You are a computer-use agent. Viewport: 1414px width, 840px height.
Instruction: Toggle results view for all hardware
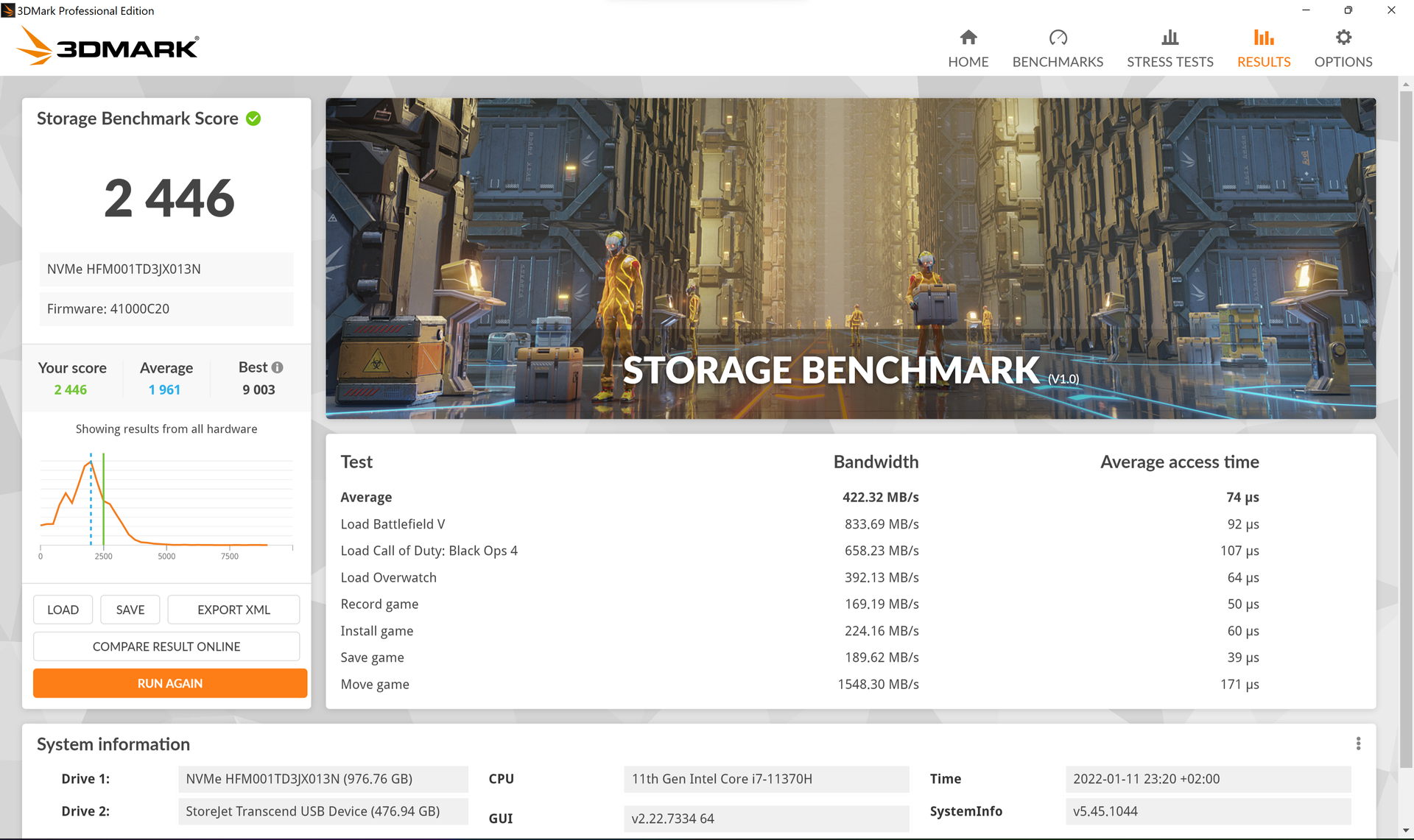coord(167,429)
